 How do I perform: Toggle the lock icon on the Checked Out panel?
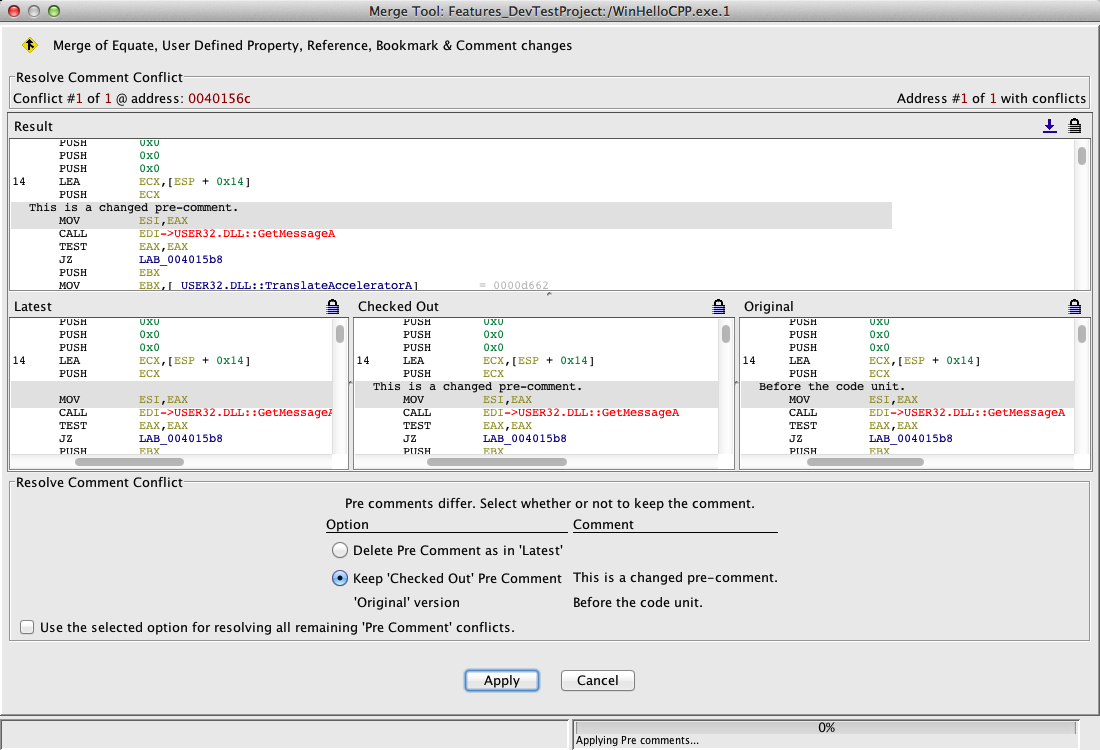pos(718,306)
